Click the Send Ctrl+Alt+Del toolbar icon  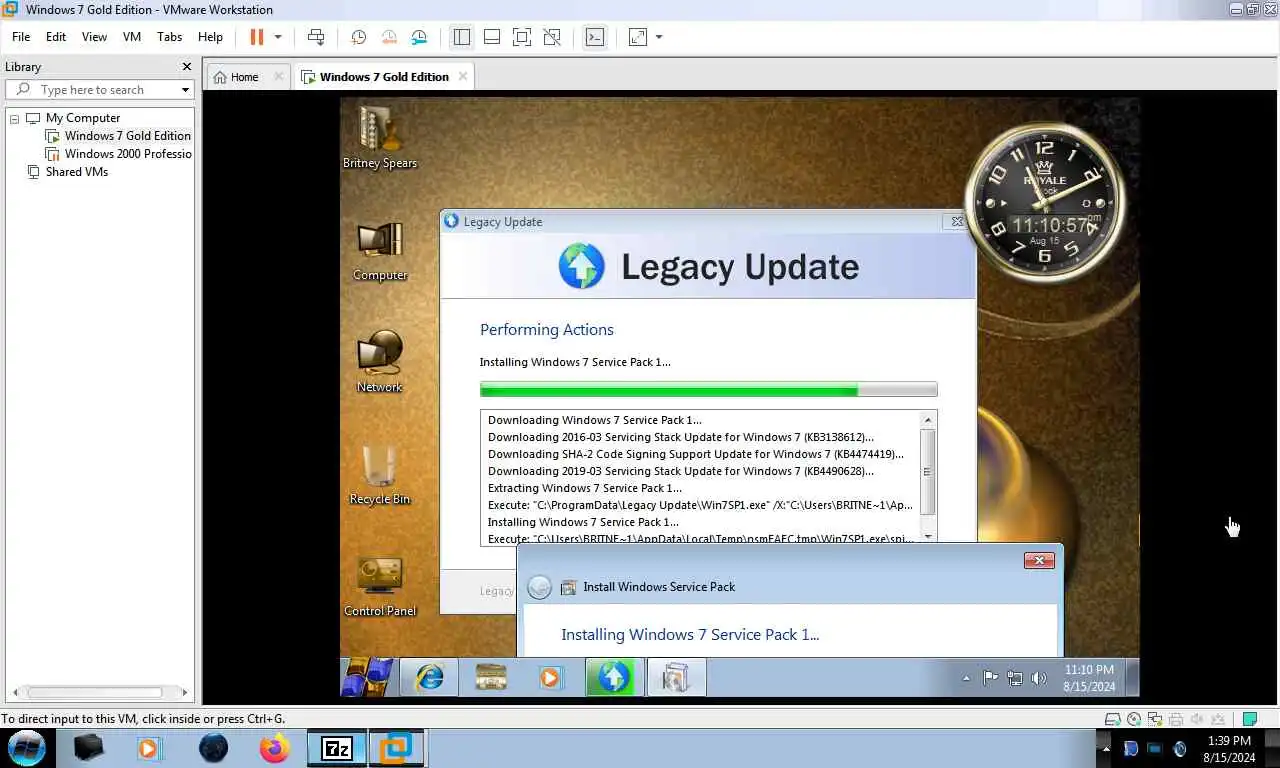coord(316,37)
